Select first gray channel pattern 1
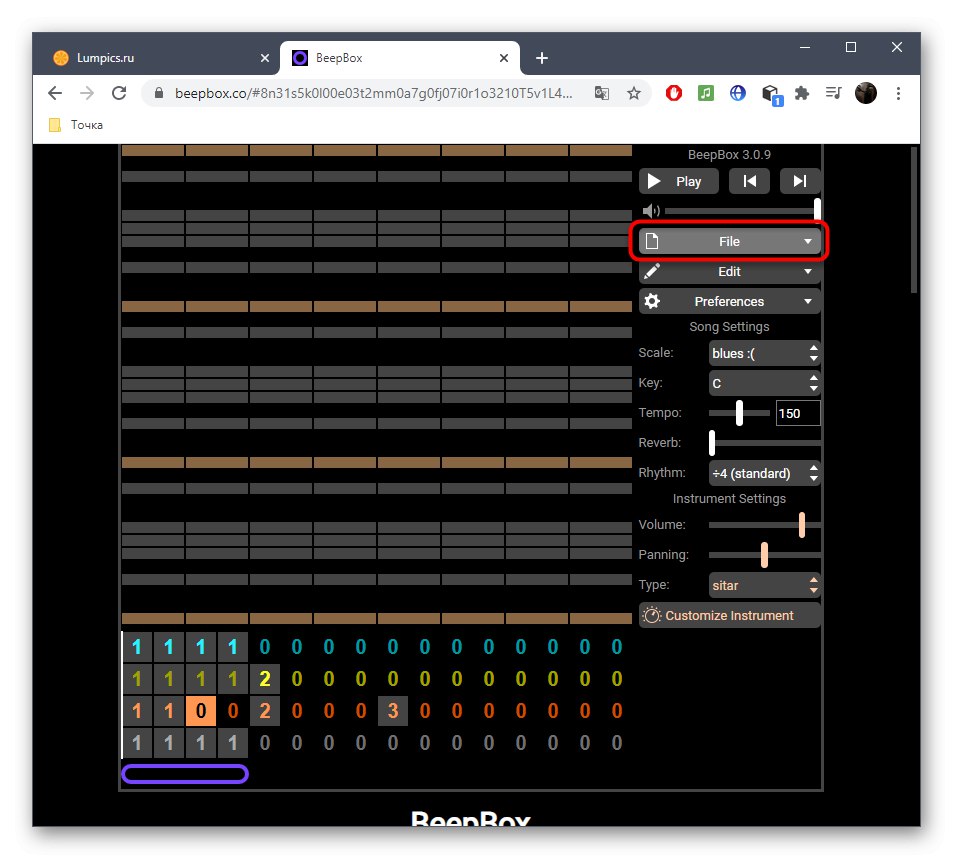 coord(137,742)
